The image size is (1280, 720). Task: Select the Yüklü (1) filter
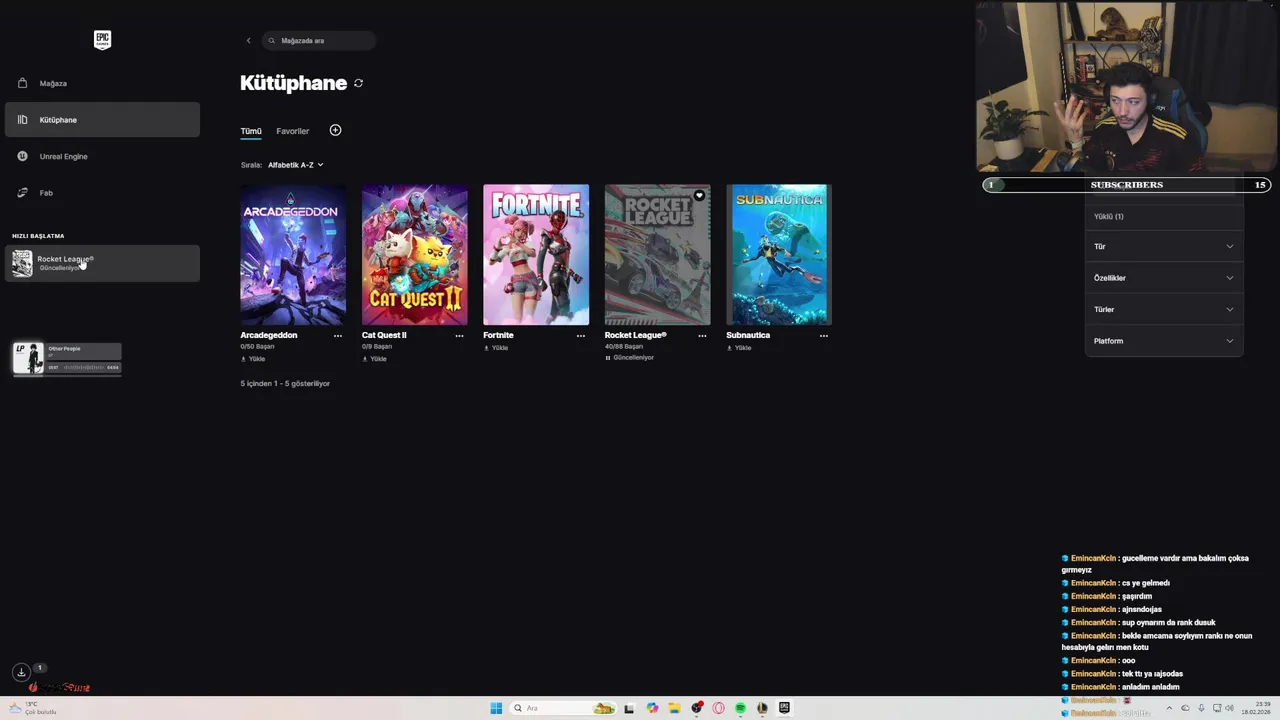pos(1109,217)
